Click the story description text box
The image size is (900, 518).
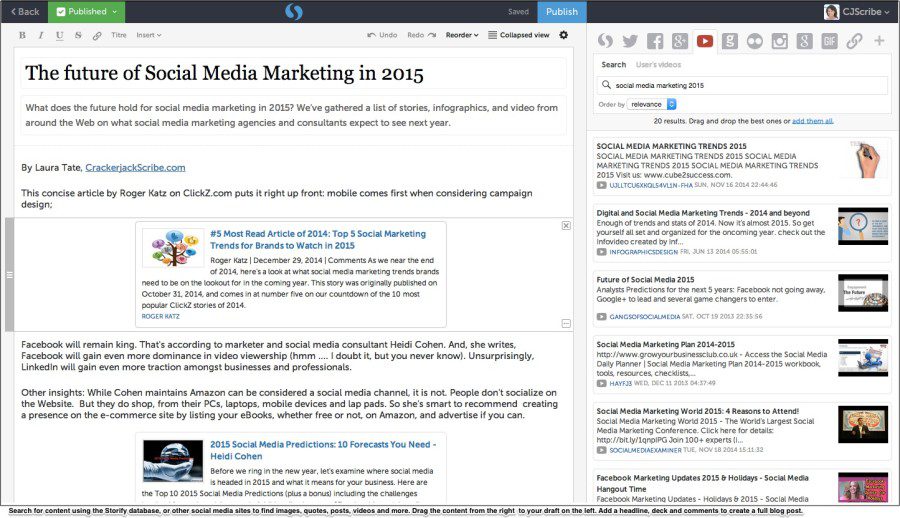click(x=293, y=115)
